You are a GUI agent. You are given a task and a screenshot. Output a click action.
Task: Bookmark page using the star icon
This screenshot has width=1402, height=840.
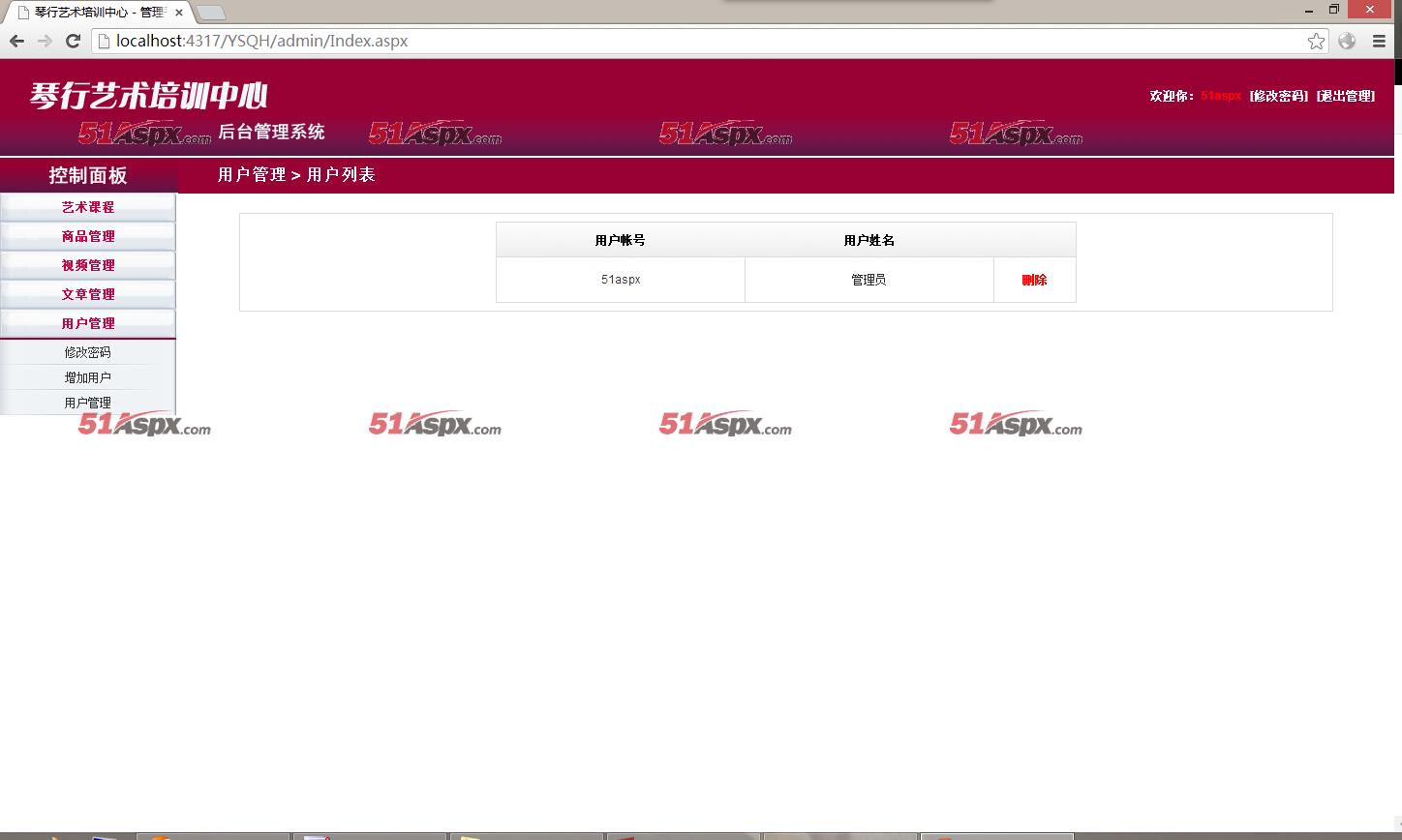pyautogui.click(x=1316, y=41)
